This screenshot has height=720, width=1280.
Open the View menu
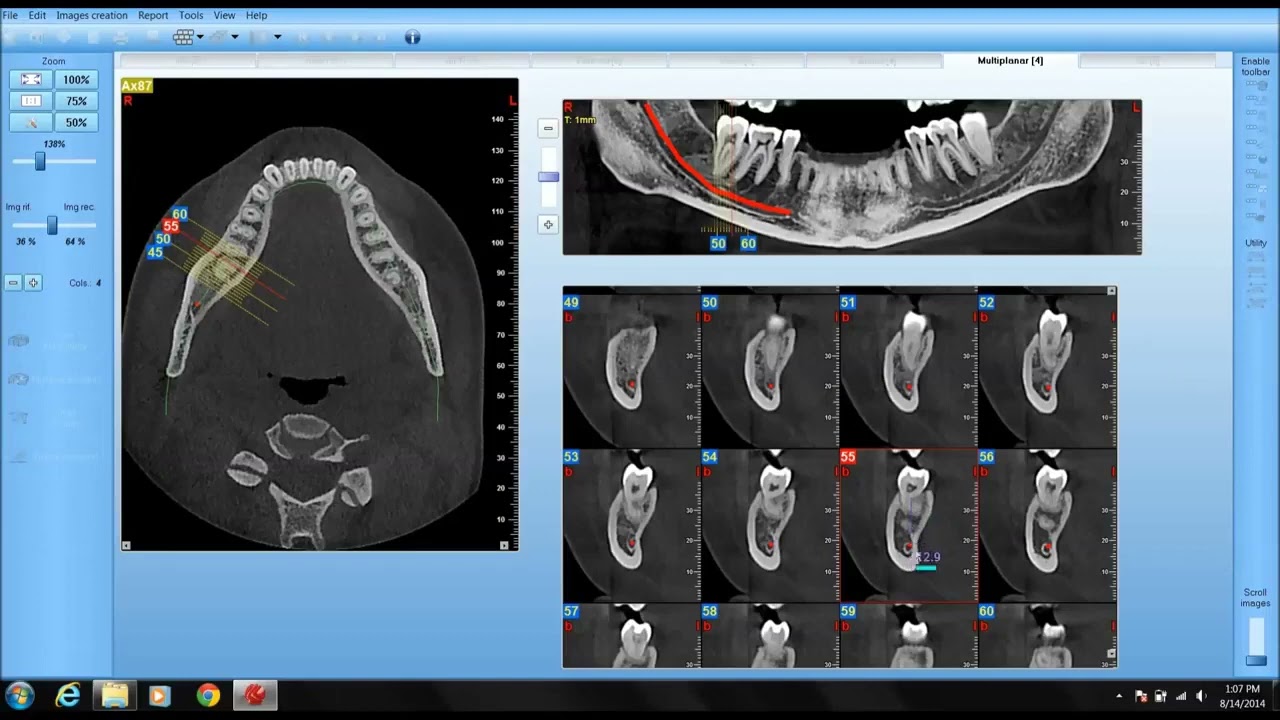pos(224,15)
